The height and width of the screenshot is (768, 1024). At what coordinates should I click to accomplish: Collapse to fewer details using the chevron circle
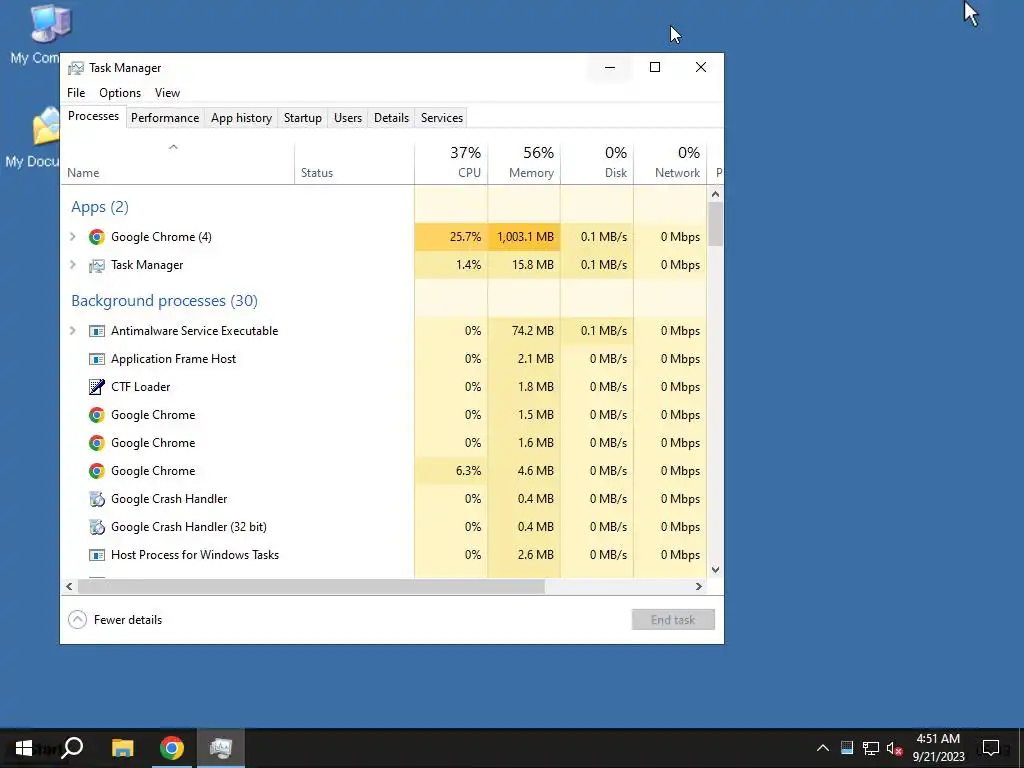pyautogui.click(x=77, y=620)
